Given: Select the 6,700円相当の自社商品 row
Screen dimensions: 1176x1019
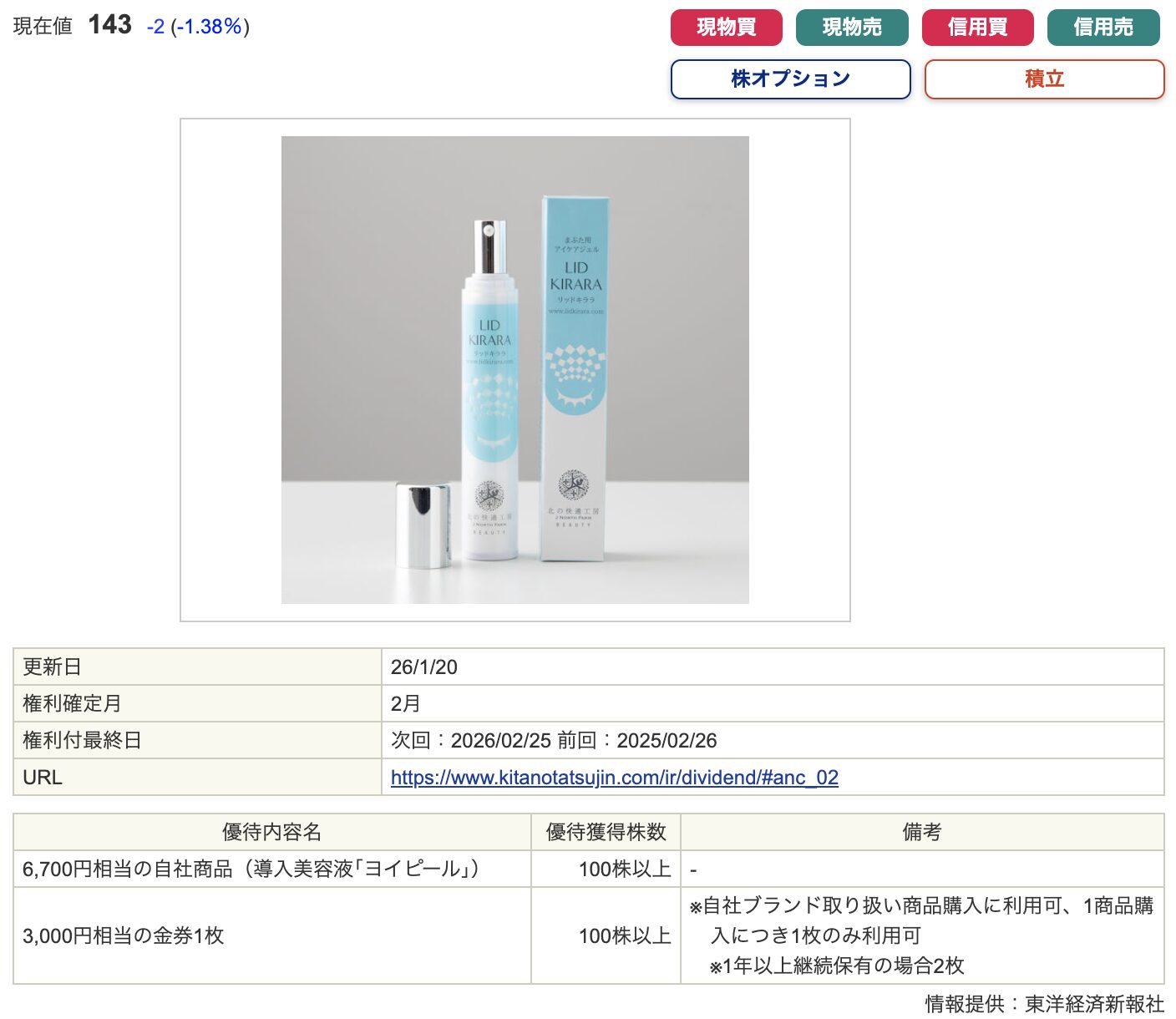Looking at the screenshot, I should coord(589,869).
